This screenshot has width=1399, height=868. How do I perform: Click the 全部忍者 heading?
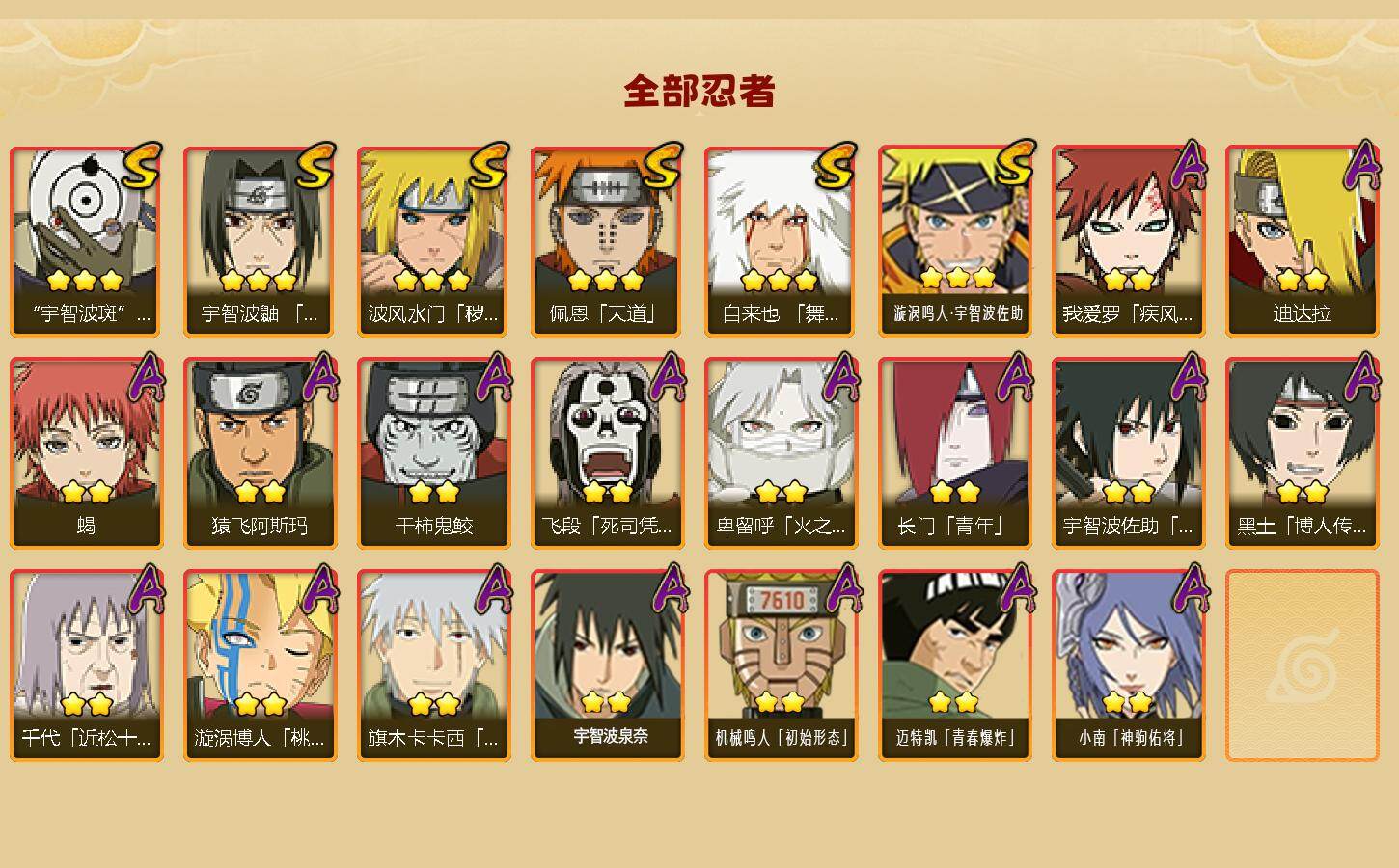tap(699, 92)
